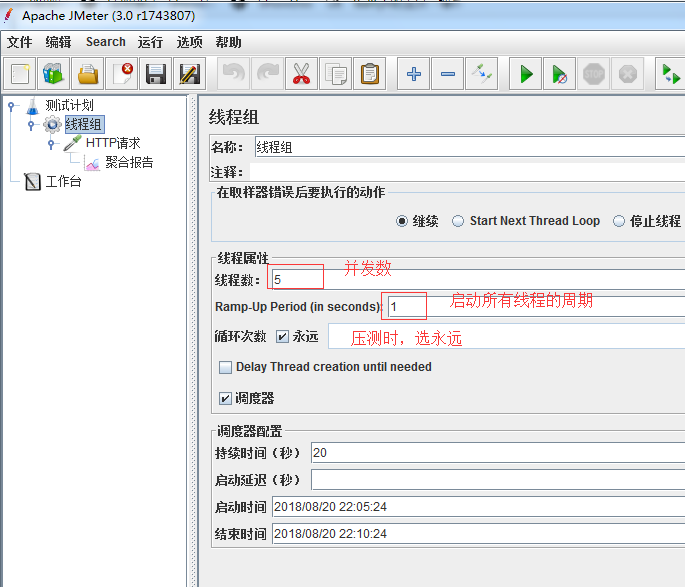This screenshot has width=685, height=587.
Task: Click the 线程组 gear icon
Action: [x=52, y=124]
